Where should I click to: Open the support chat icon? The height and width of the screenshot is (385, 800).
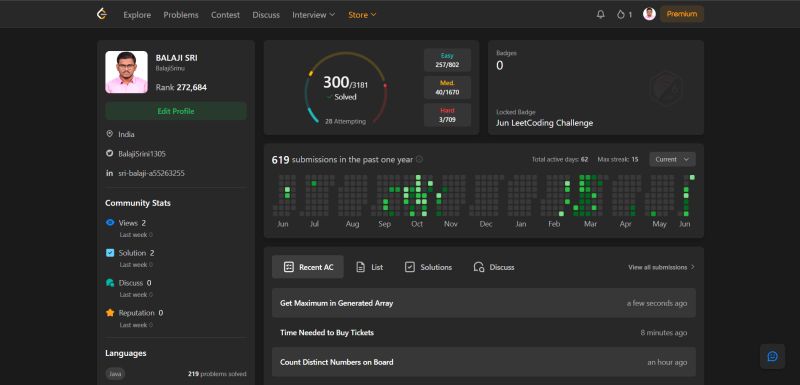772,356
